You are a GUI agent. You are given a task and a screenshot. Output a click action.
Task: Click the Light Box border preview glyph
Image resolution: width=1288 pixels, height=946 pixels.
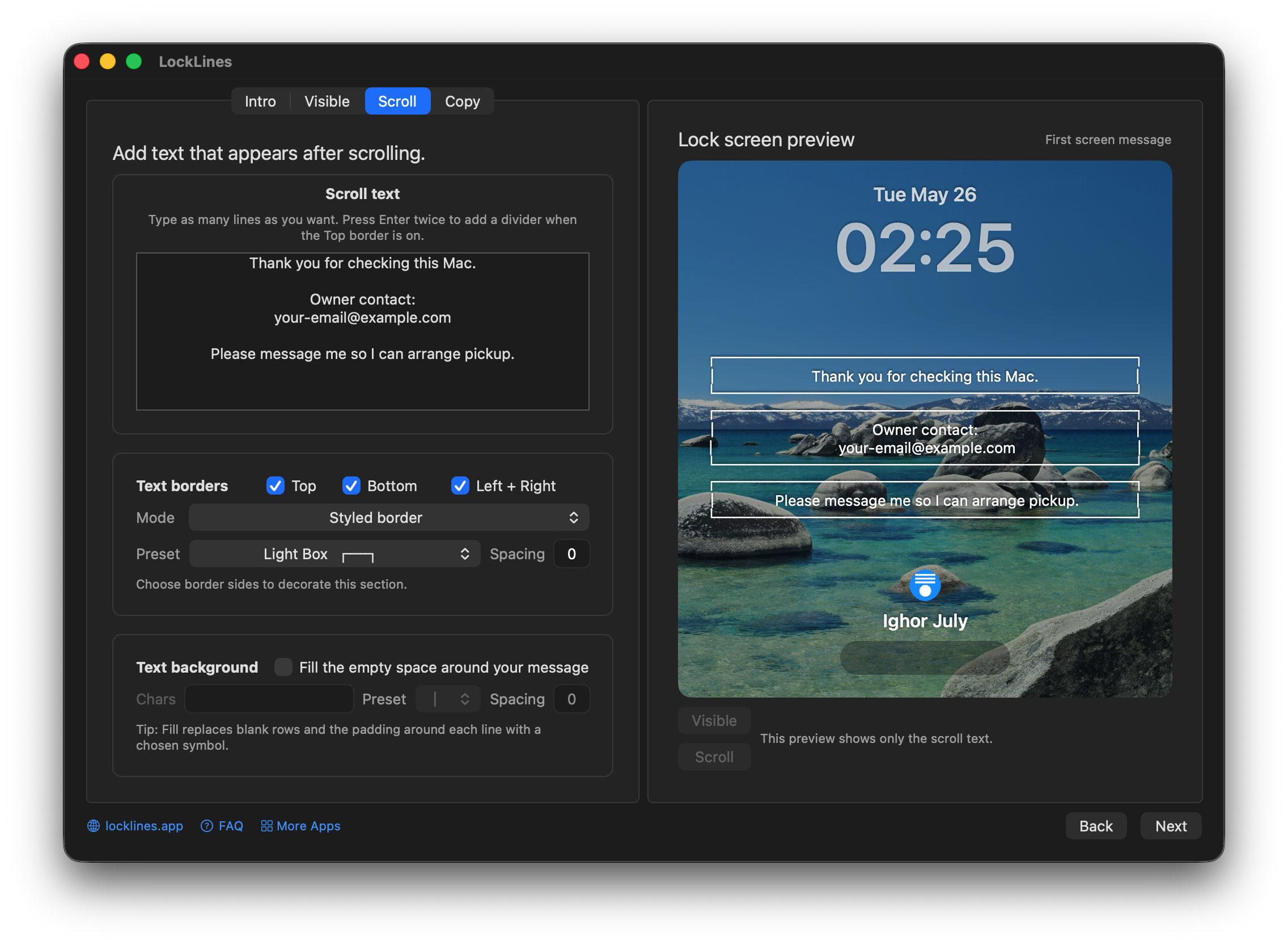(358, 557)
